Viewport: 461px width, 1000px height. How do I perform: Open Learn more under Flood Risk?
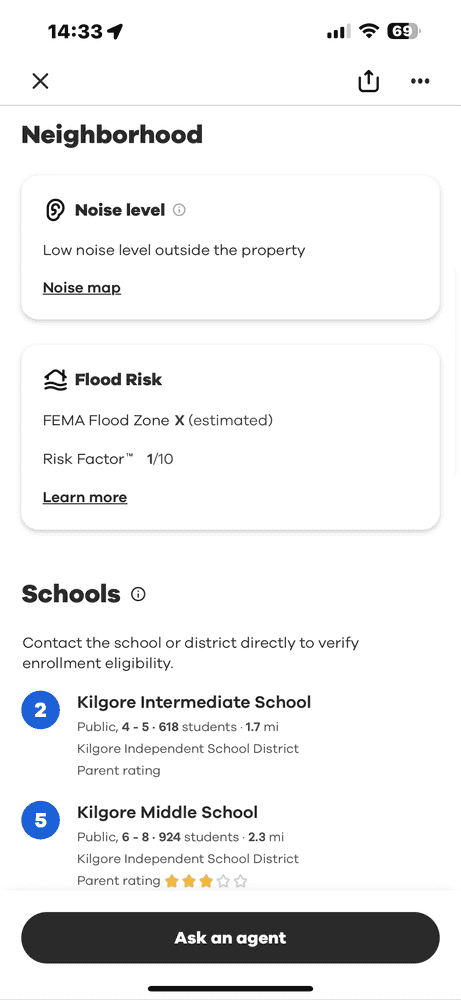coord(85,497)
